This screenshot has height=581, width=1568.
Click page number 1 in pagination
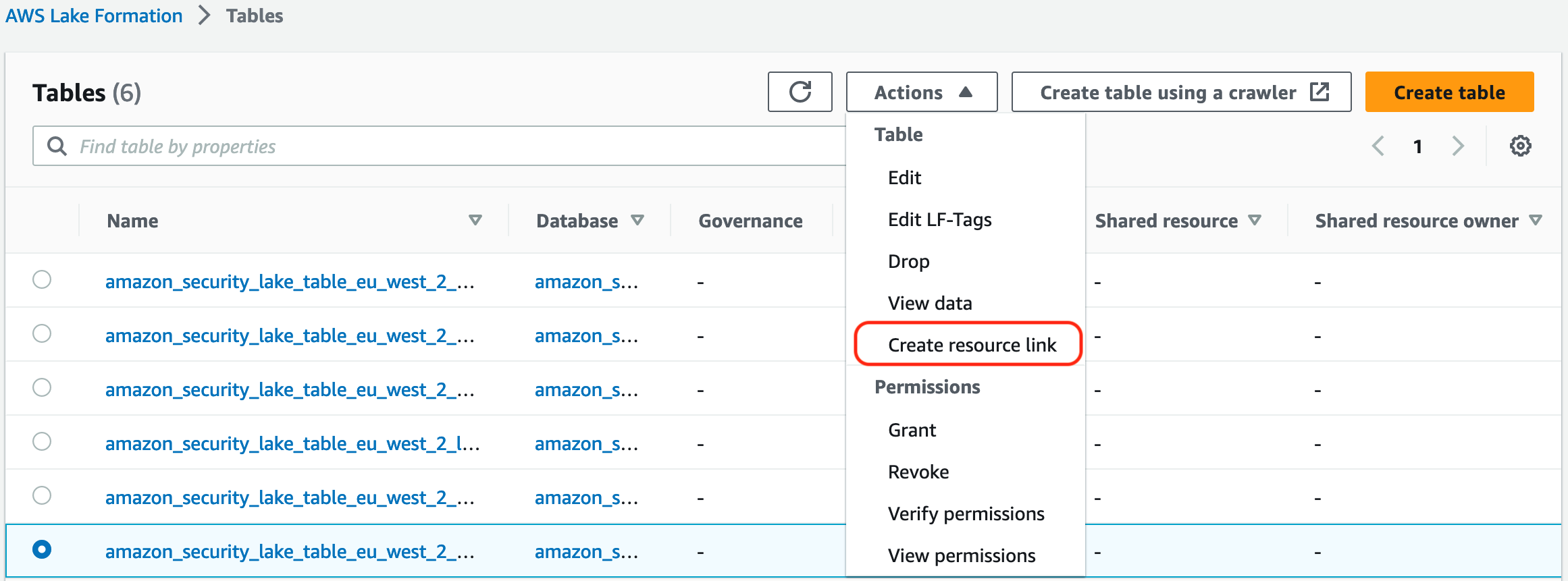tap(1417, 146)
